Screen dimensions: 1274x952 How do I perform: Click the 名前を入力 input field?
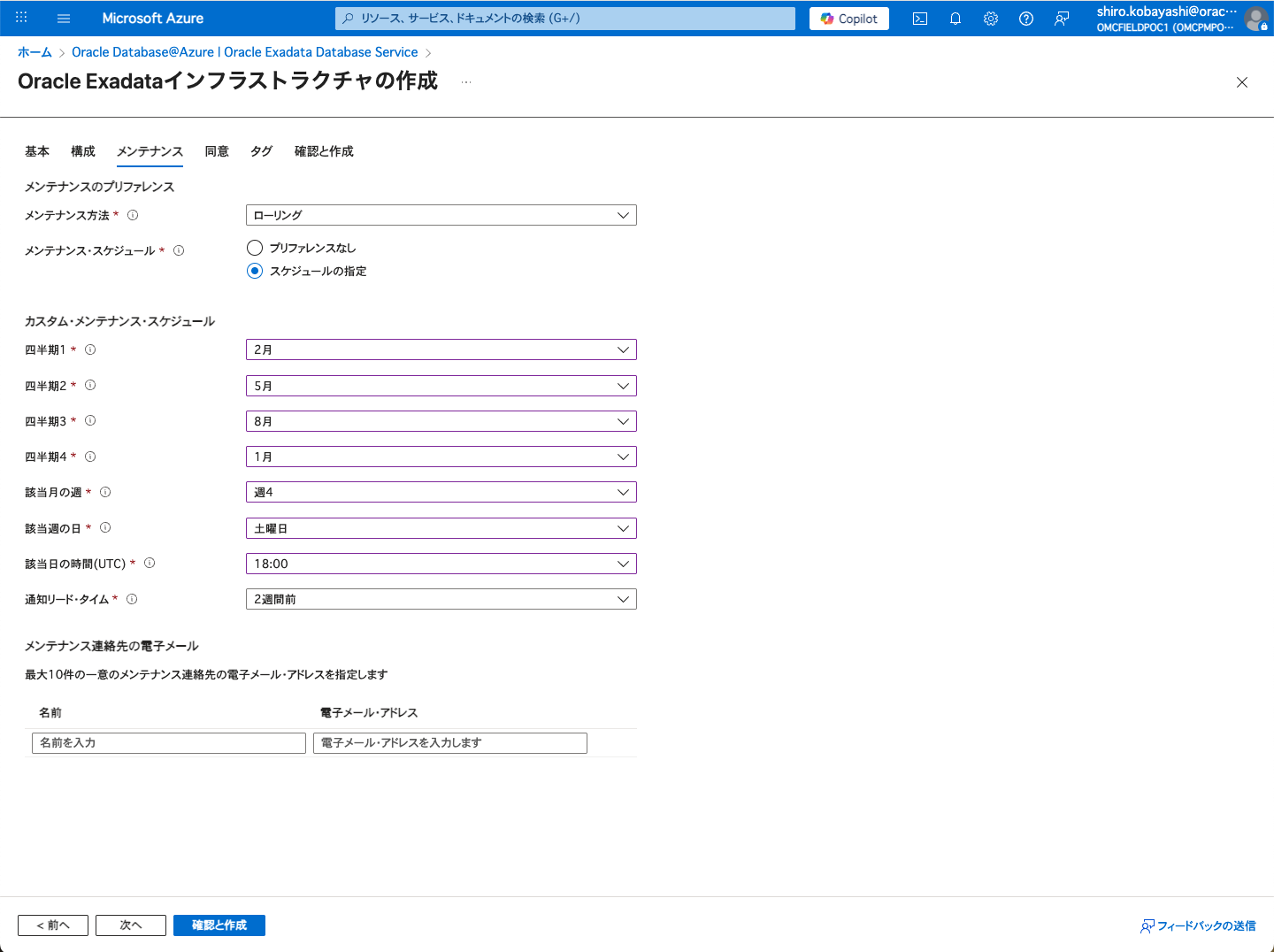pyautogui.click(x=168, y=743)
